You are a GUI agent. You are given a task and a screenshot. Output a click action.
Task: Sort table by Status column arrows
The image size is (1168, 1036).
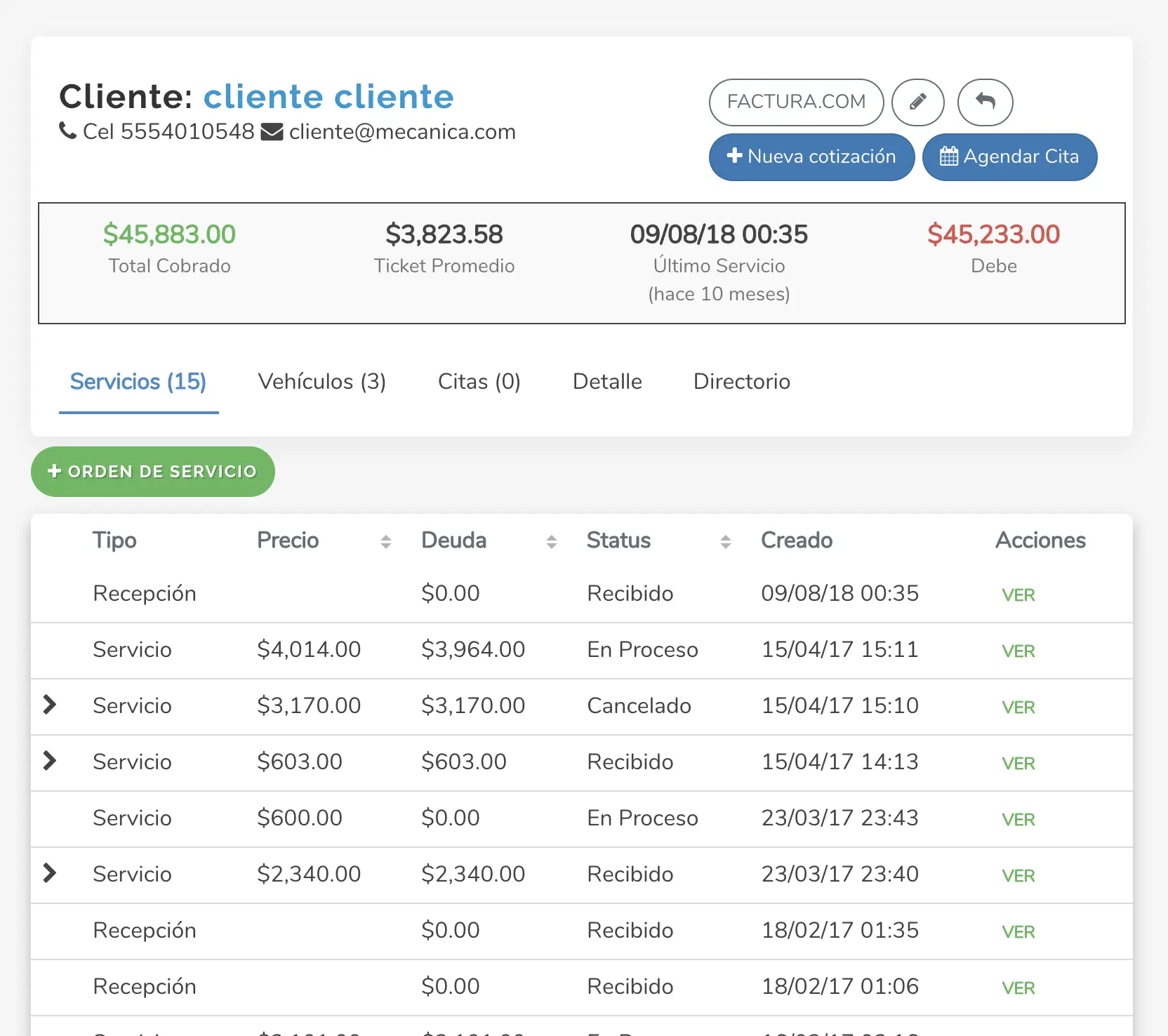(x=725, y=541)
